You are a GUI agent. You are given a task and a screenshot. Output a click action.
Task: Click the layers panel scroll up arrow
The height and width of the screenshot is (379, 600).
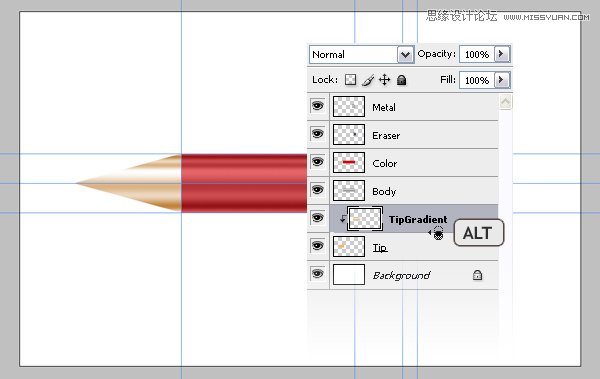point(505,102)
